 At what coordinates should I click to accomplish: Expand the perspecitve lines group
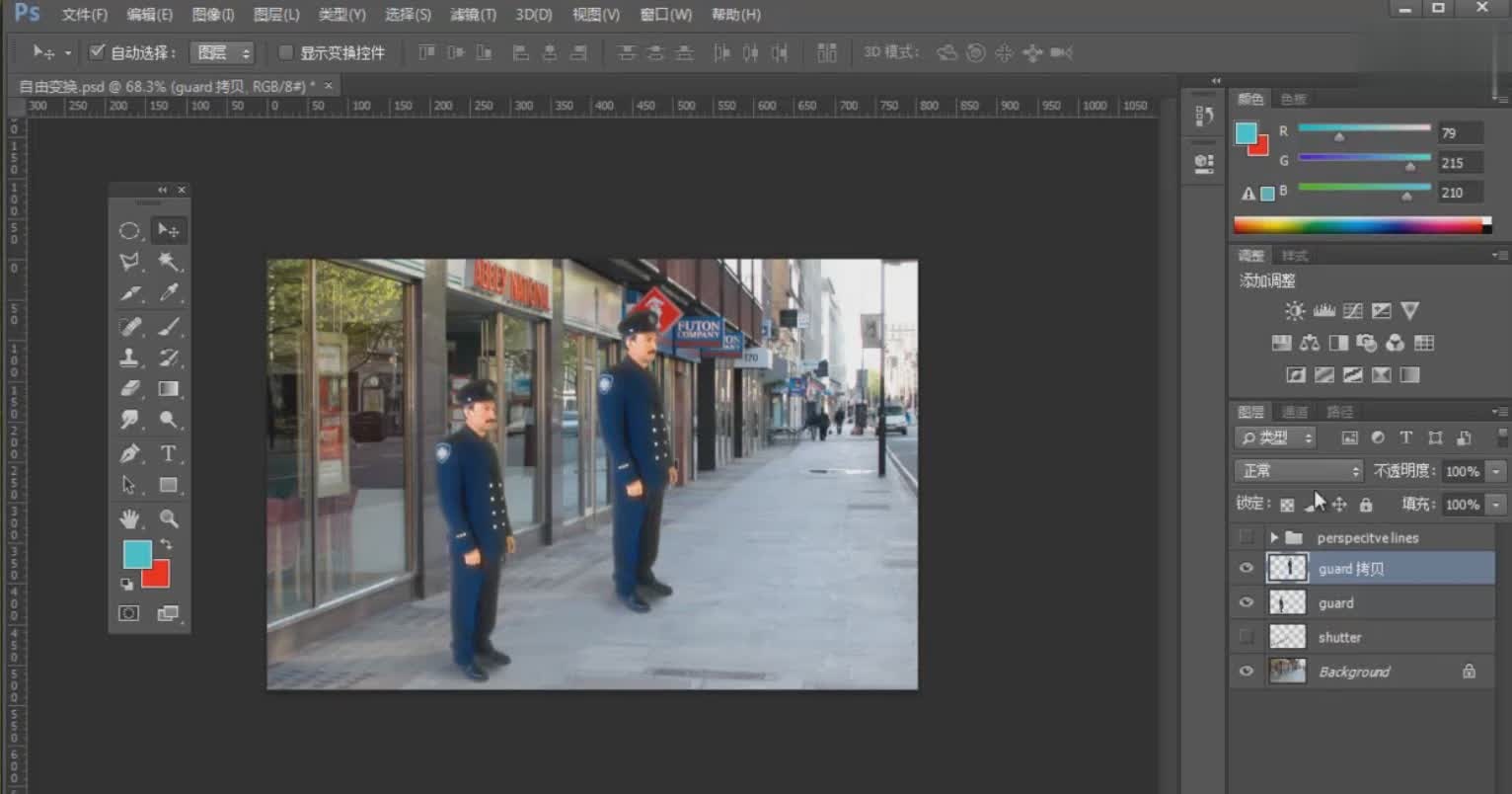(x=1274, y=537)
